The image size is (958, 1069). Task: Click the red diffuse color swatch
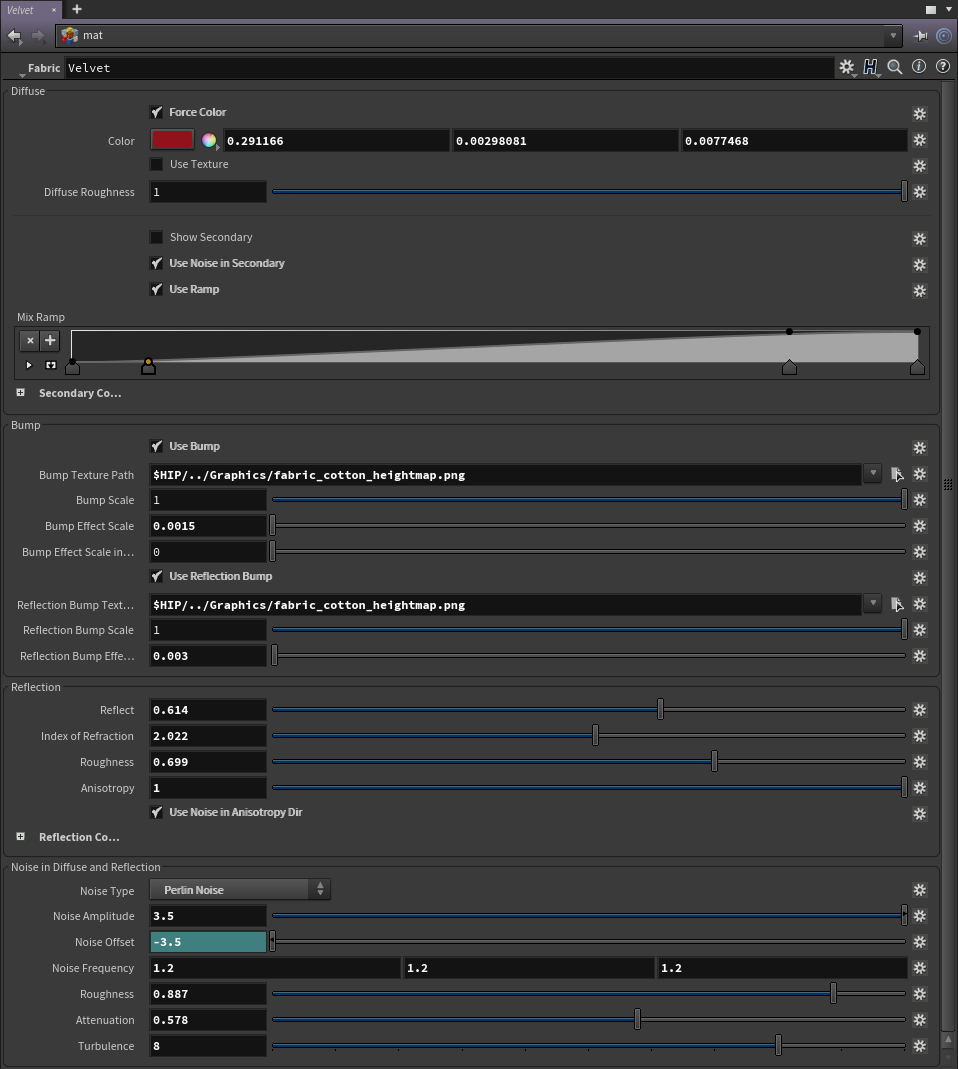coord(172,140)
